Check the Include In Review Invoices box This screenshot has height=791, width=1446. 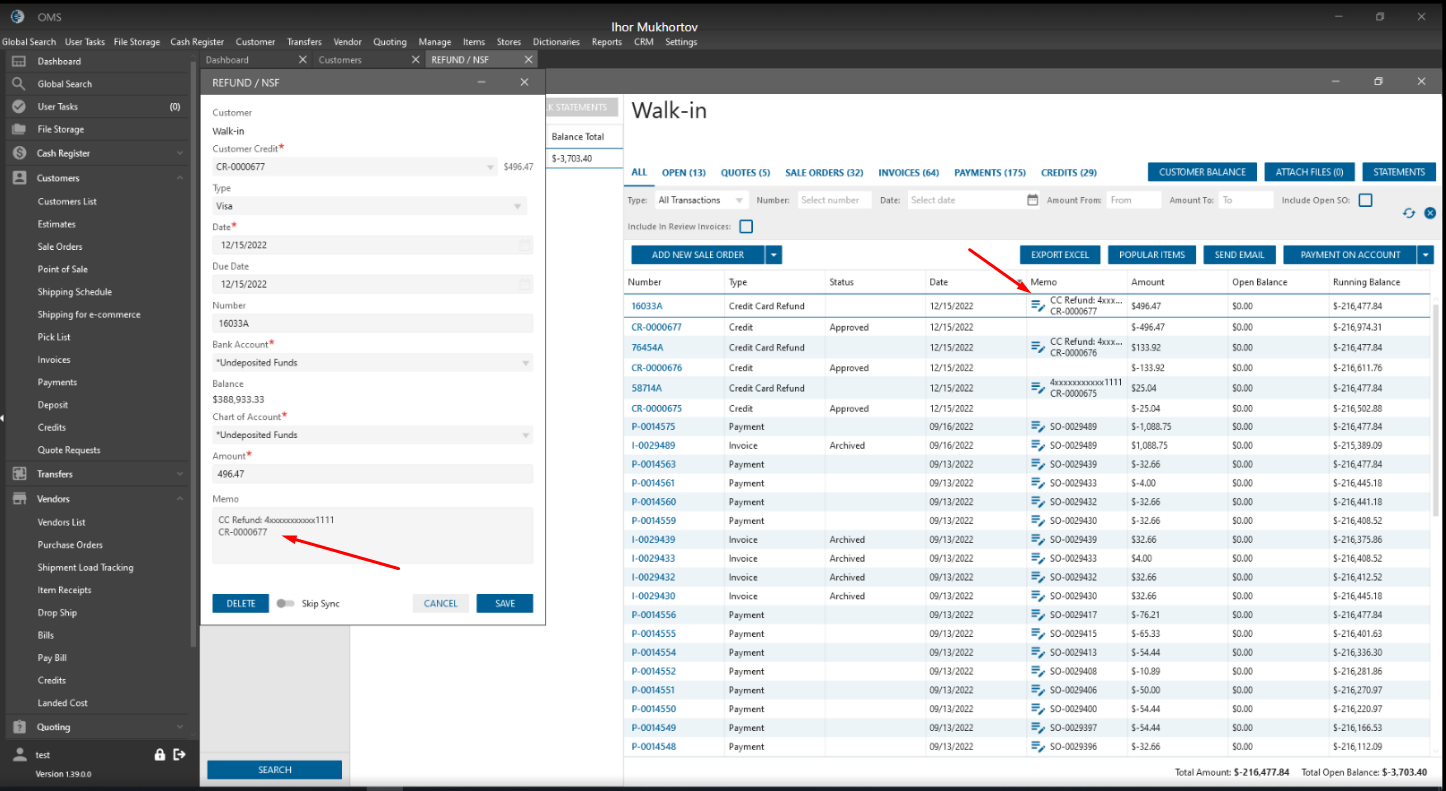(746, 227)
